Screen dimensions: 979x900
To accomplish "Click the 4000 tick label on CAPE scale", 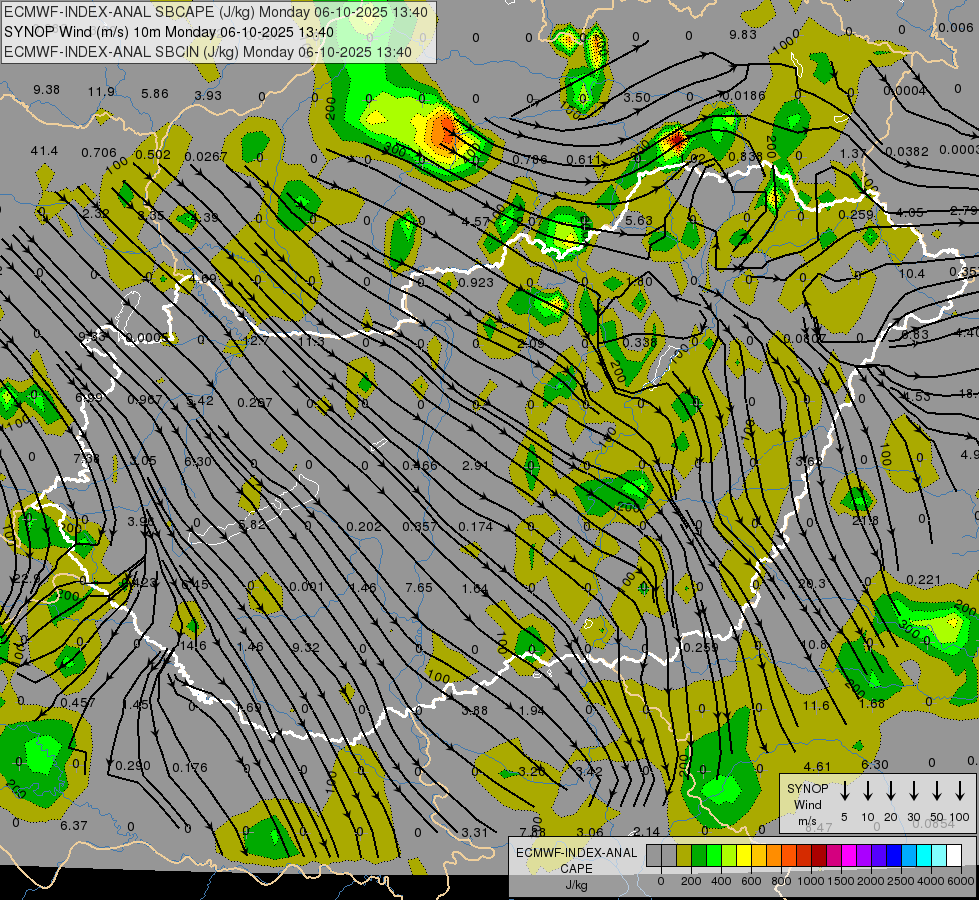I will click(x=932, y=881).
